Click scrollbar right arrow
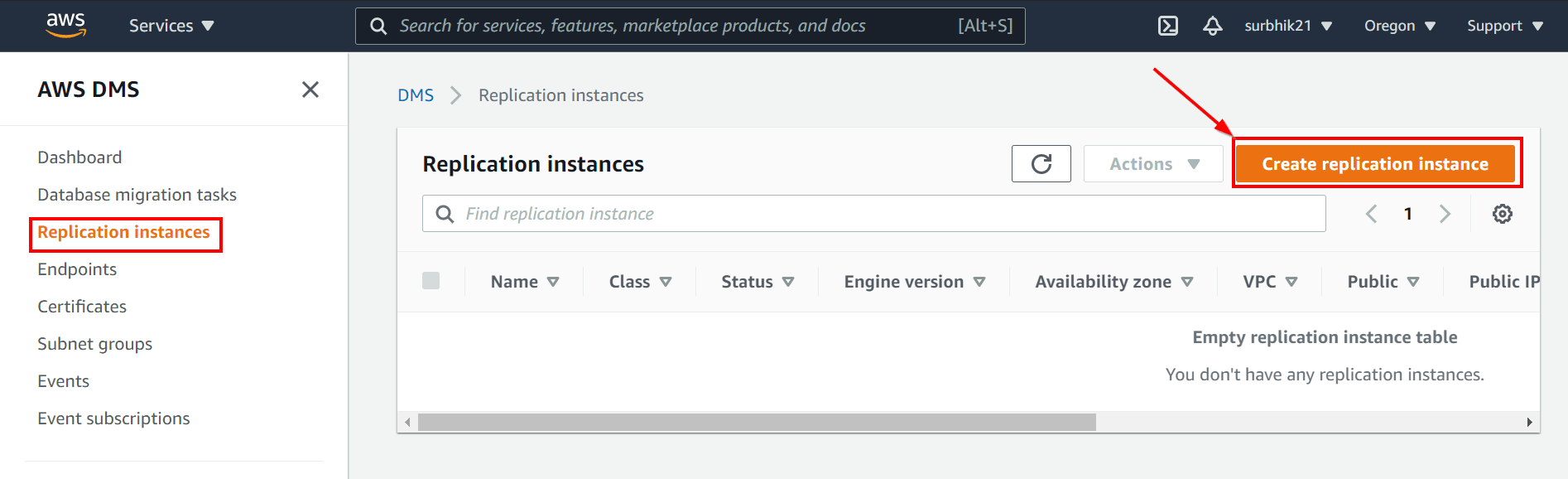This screenshot has height=479, width=1568. coord(1529,423)
